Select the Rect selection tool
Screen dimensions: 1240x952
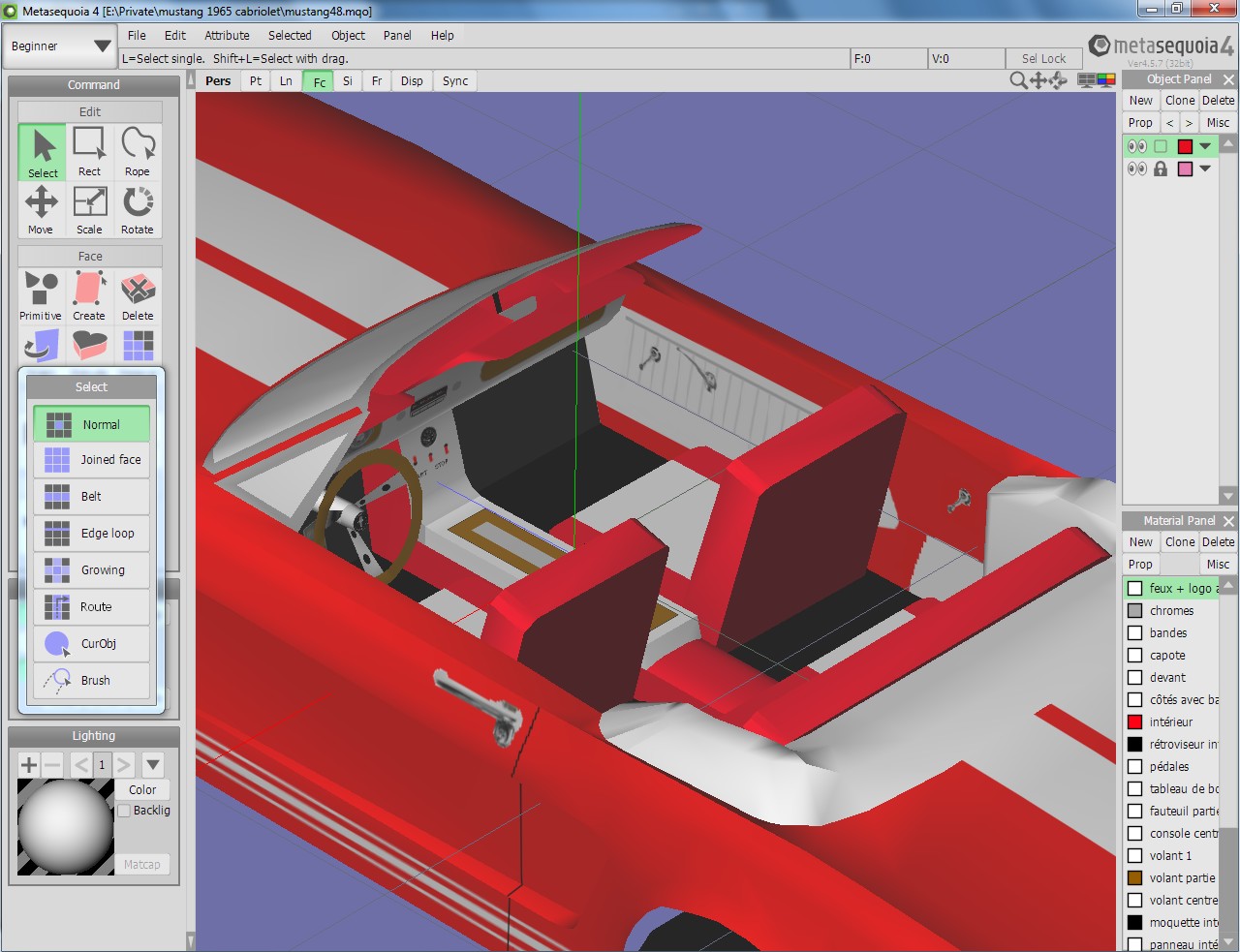(89, 152)
